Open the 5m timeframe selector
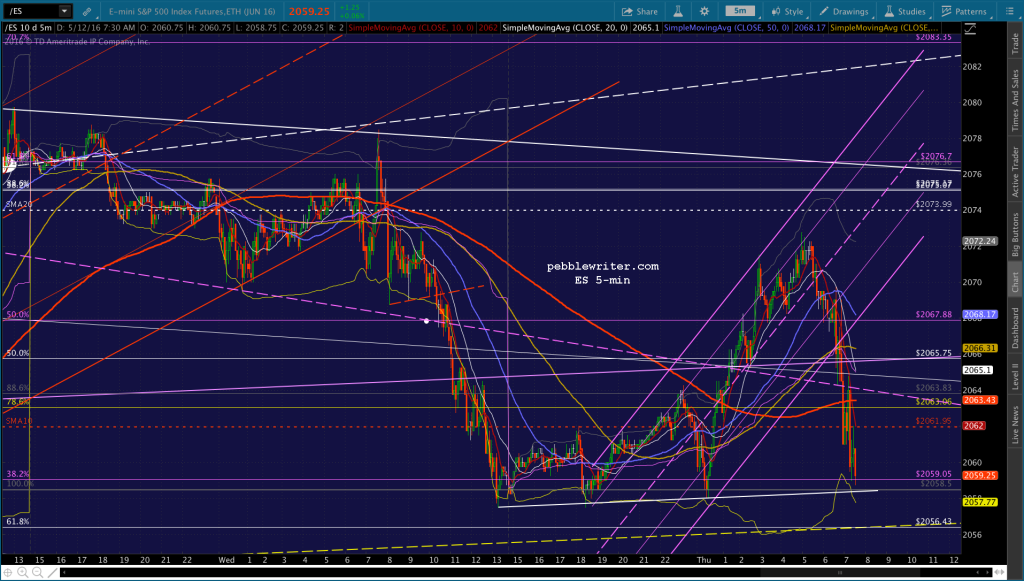This screenshot has height=581, width=1024. pyautogui.click(x=740, y=10)
